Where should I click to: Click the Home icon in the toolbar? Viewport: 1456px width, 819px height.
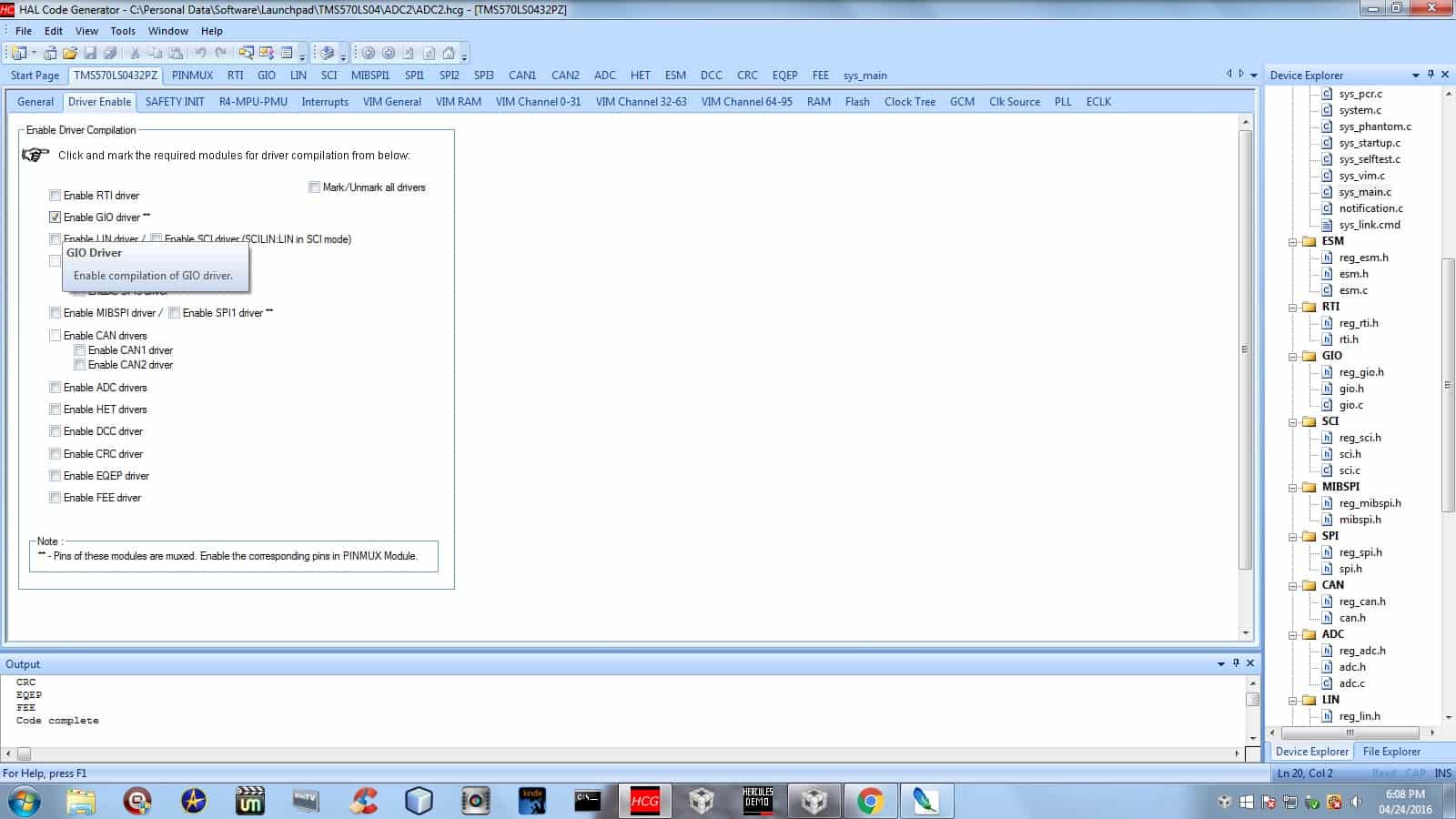[x=449, y=53]
